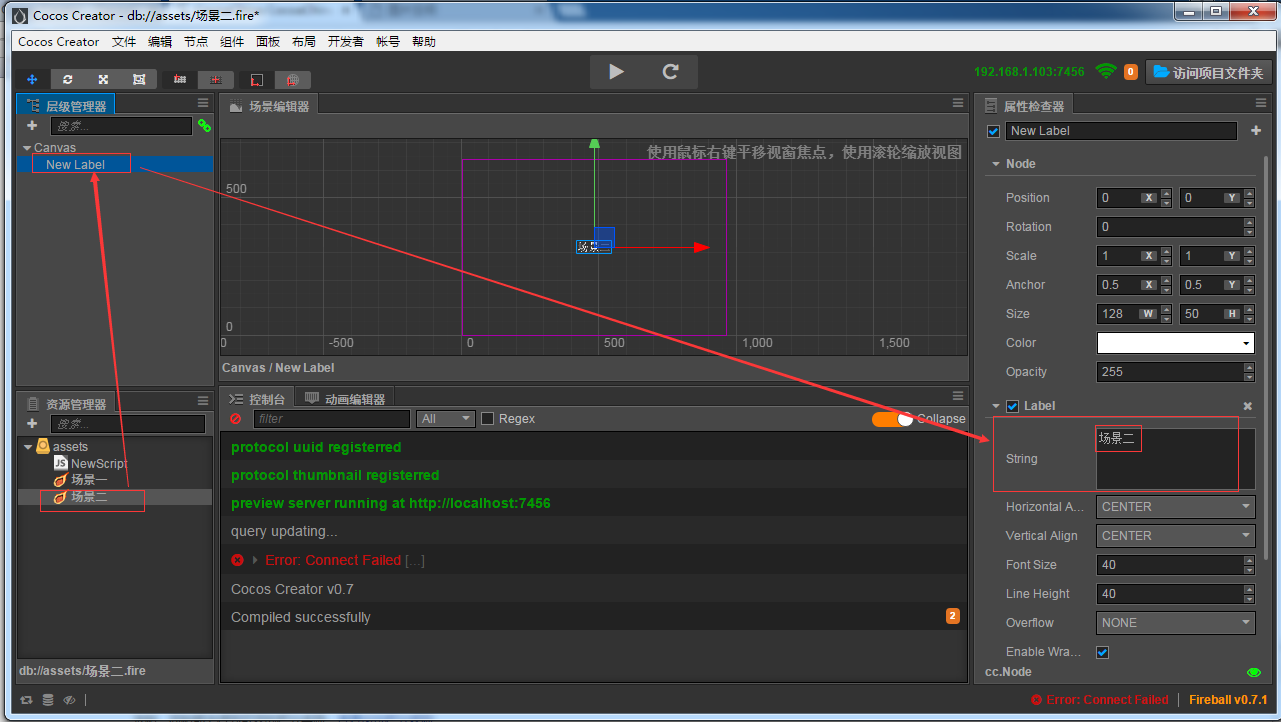The image size is (1281, 722).
Task: Collapse the Node section in inspector
Action: tap(996, 164)
